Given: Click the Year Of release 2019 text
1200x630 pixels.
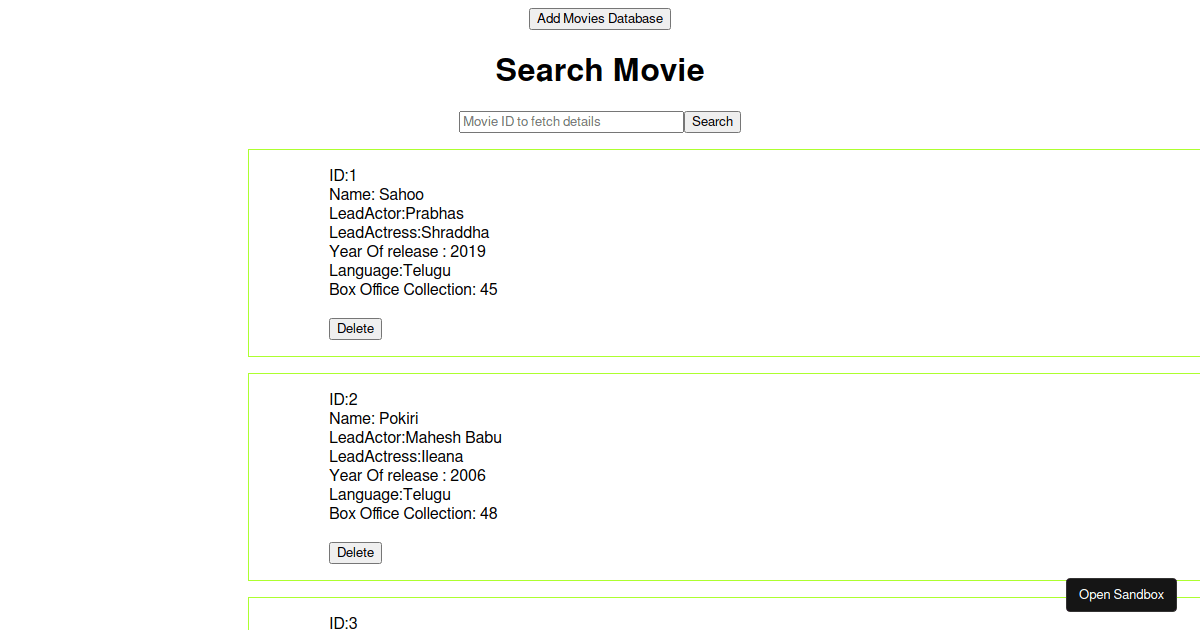Looking at the screenshot, I should (407, 252).
